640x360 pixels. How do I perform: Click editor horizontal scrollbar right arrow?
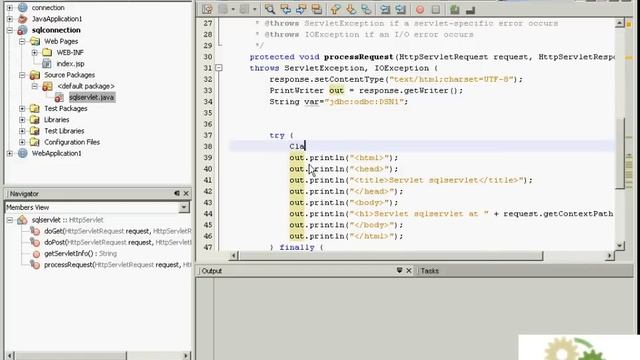tap(609, 256)
